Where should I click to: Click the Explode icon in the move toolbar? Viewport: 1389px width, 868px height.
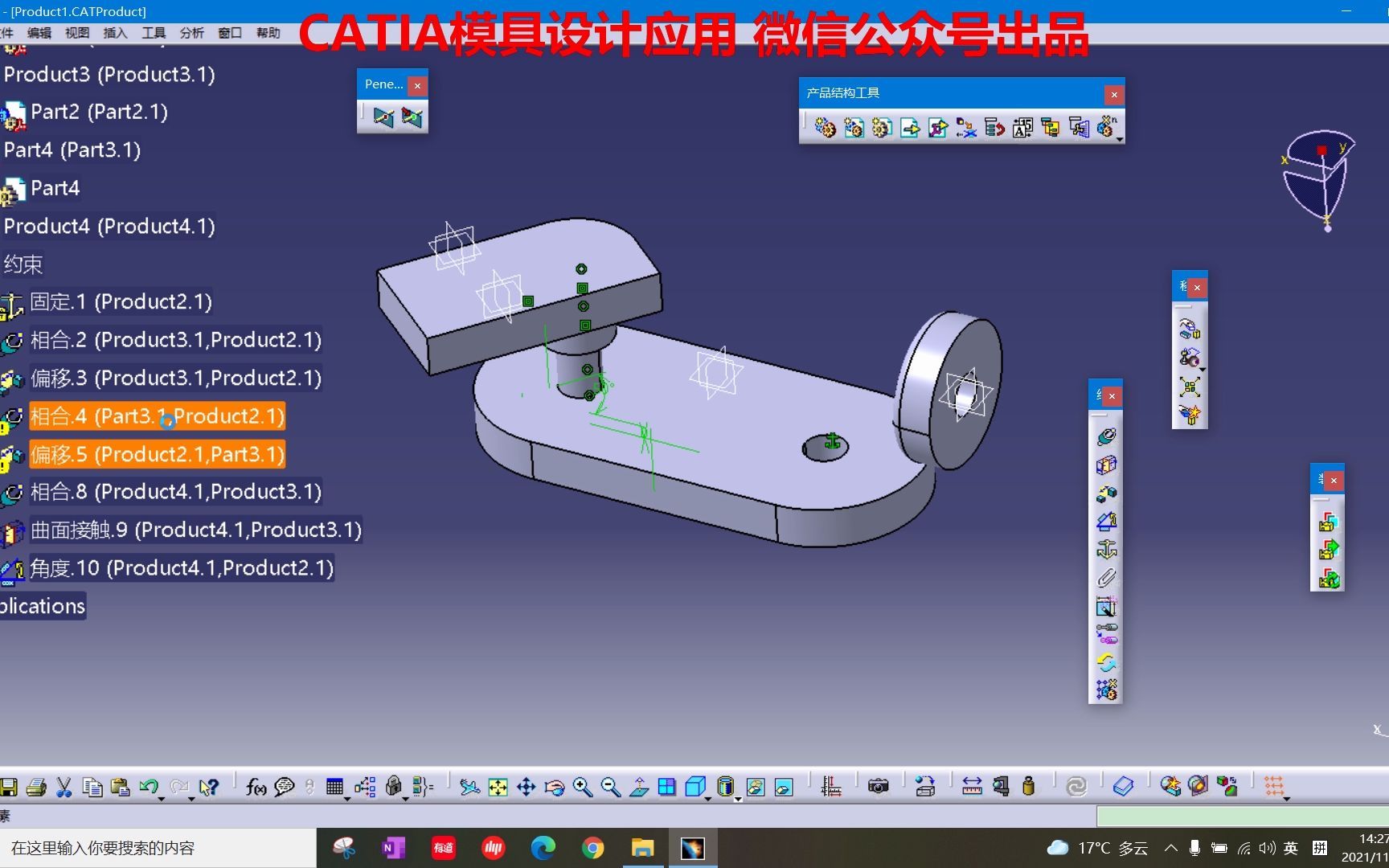point(1190,387)
